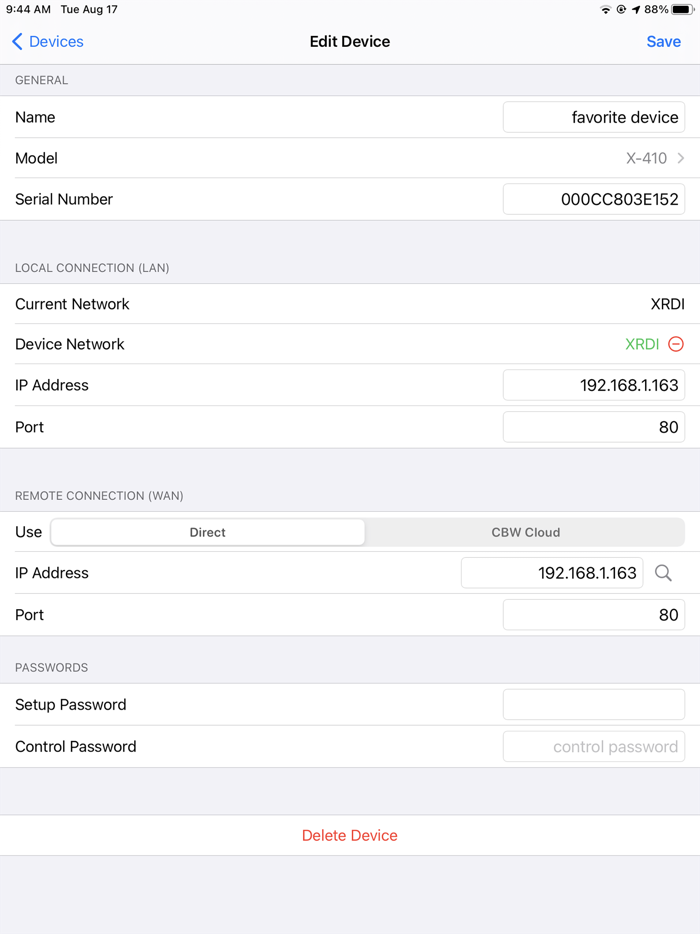Click the red remove icon next to XRDI network
Screen dimensions: 700x934
(676, 343)
